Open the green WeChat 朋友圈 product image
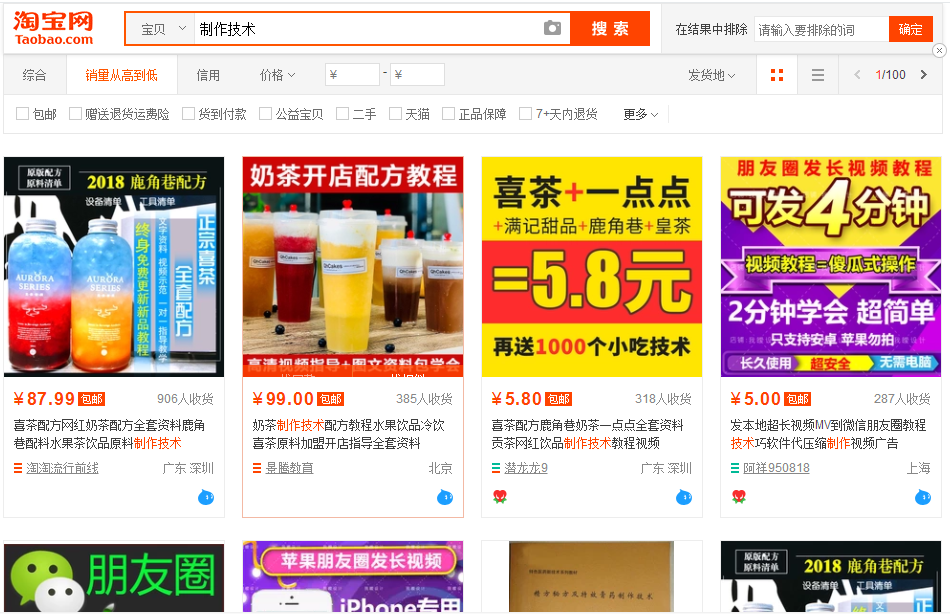This screenshot has width=950, height=614. tap(114, 577)
